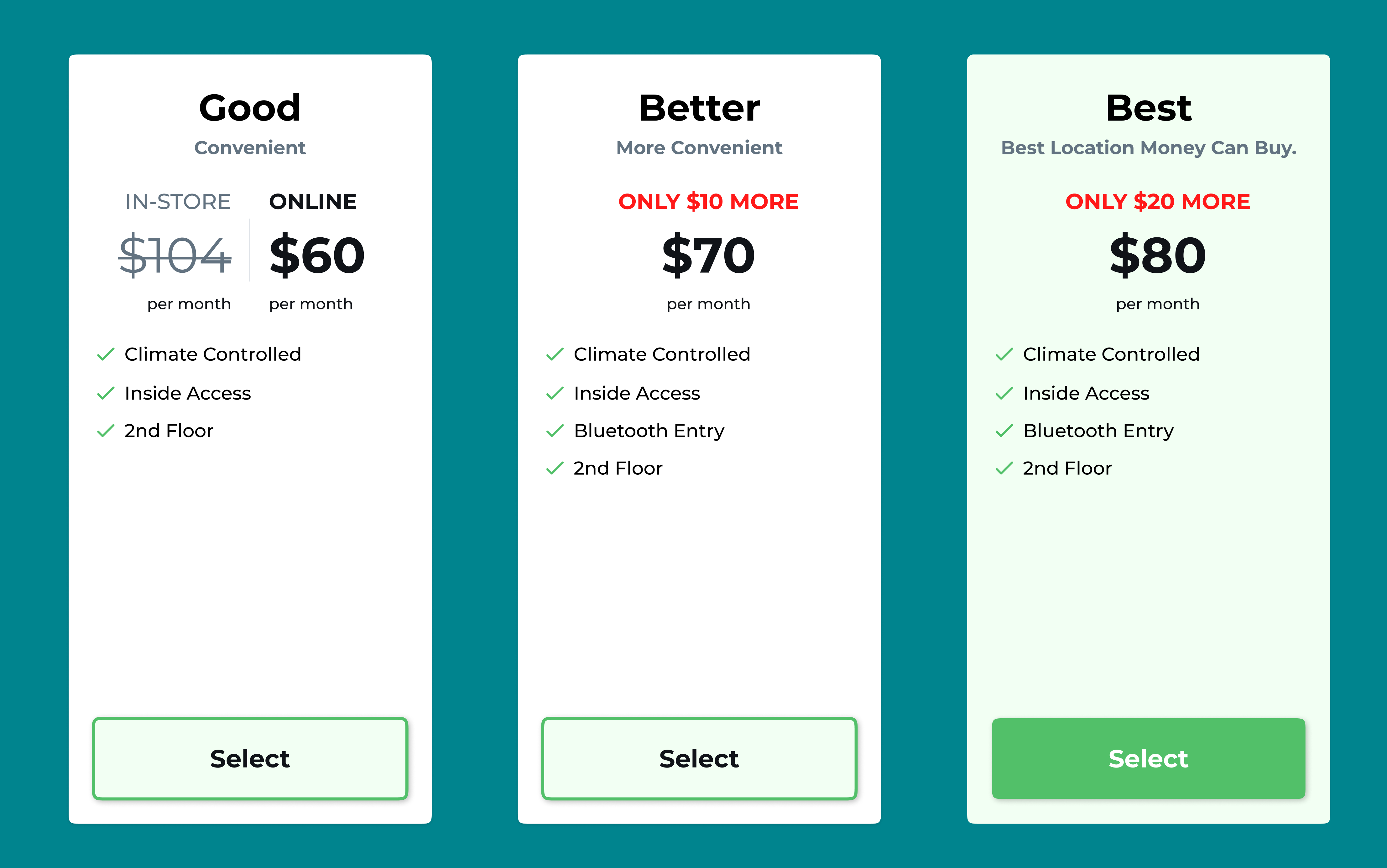Click checkmark next to Inside Access in Good
The width and height of the screenshot is (1387, 868).
pyautogui.click(x=106, y=393)
